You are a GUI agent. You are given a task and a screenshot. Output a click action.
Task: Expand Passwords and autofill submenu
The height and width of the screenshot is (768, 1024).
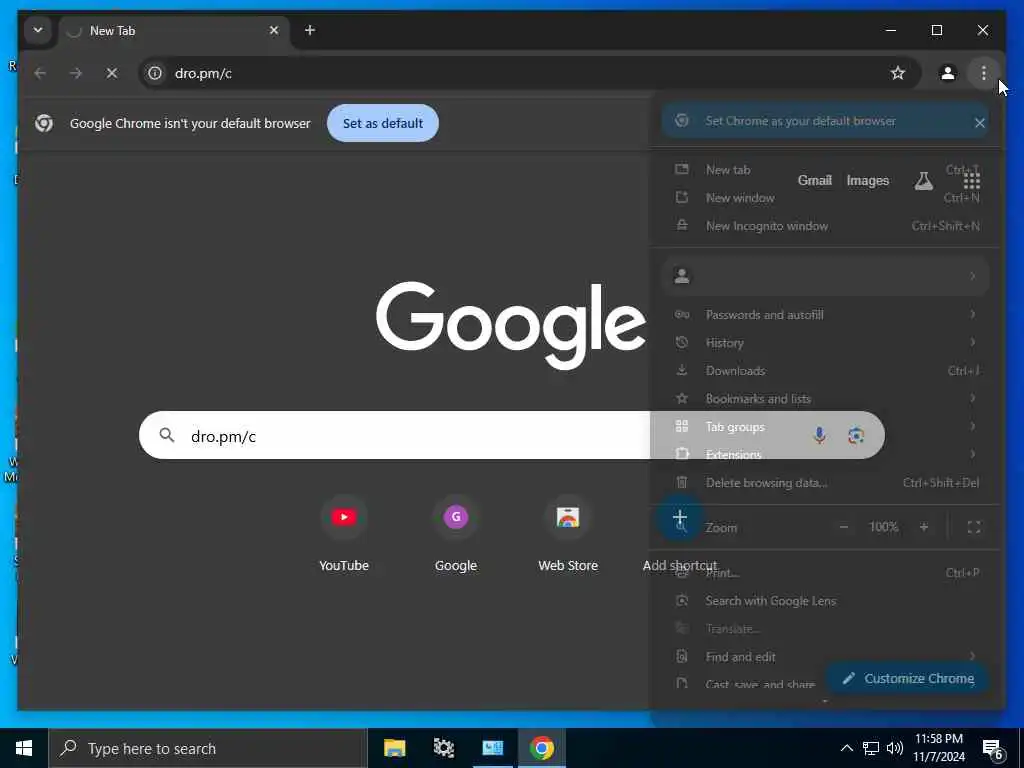(x=825, y=315)
